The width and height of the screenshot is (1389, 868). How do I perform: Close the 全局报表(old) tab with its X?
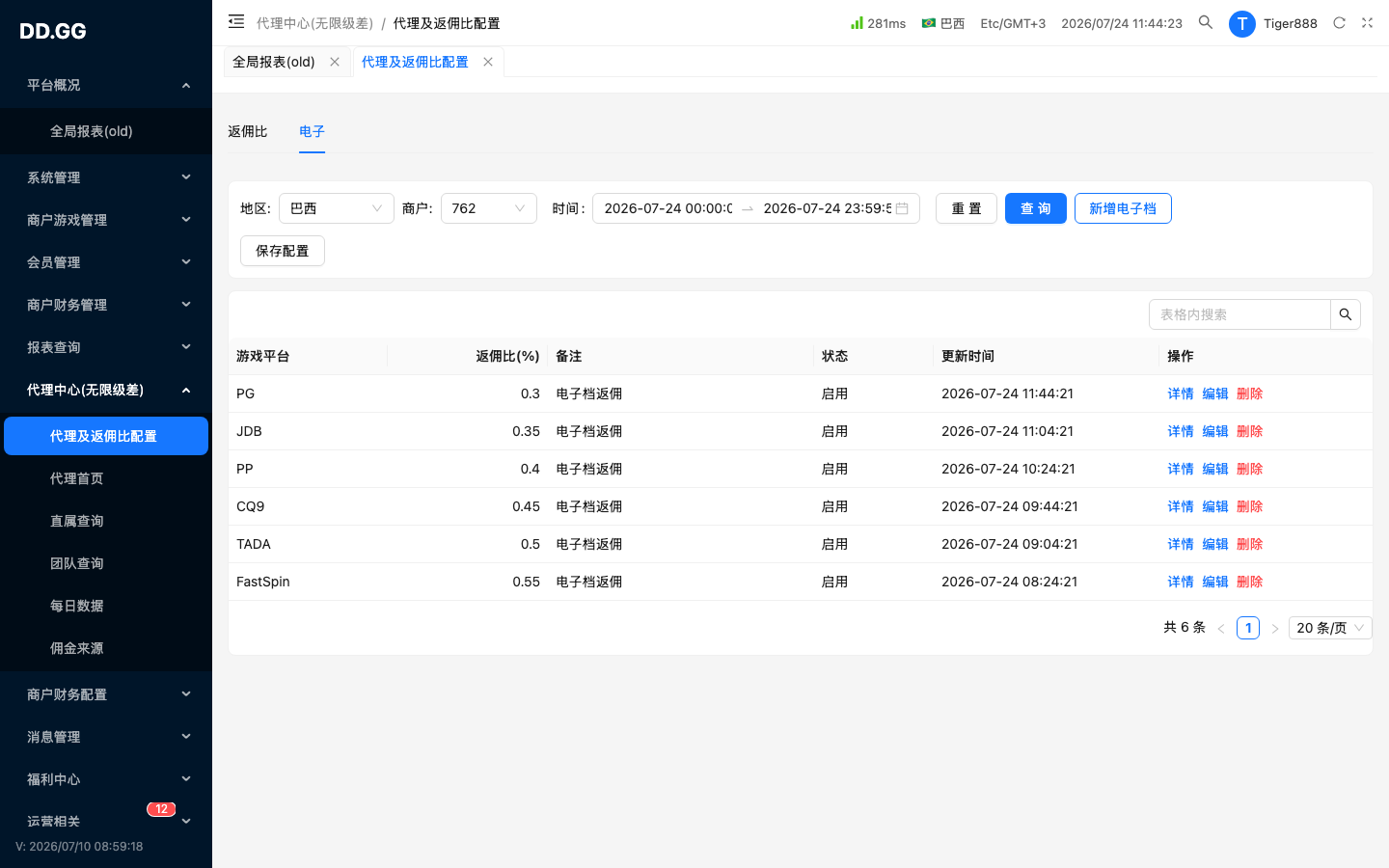click(335, 62)
